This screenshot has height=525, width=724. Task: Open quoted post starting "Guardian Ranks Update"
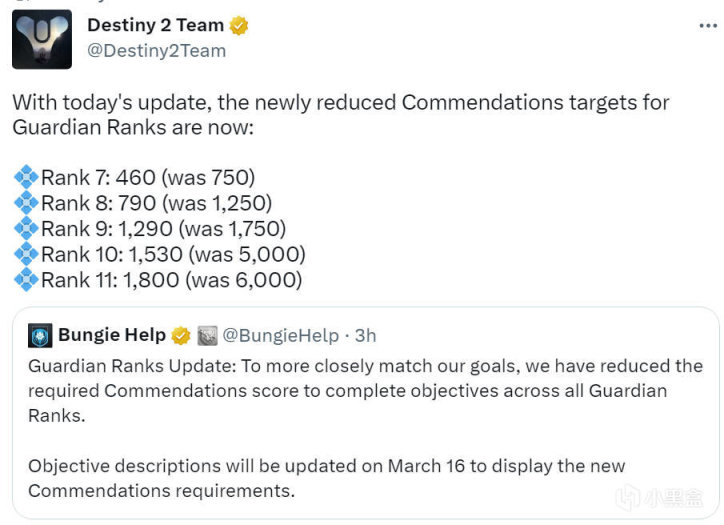tap(365, 391)
